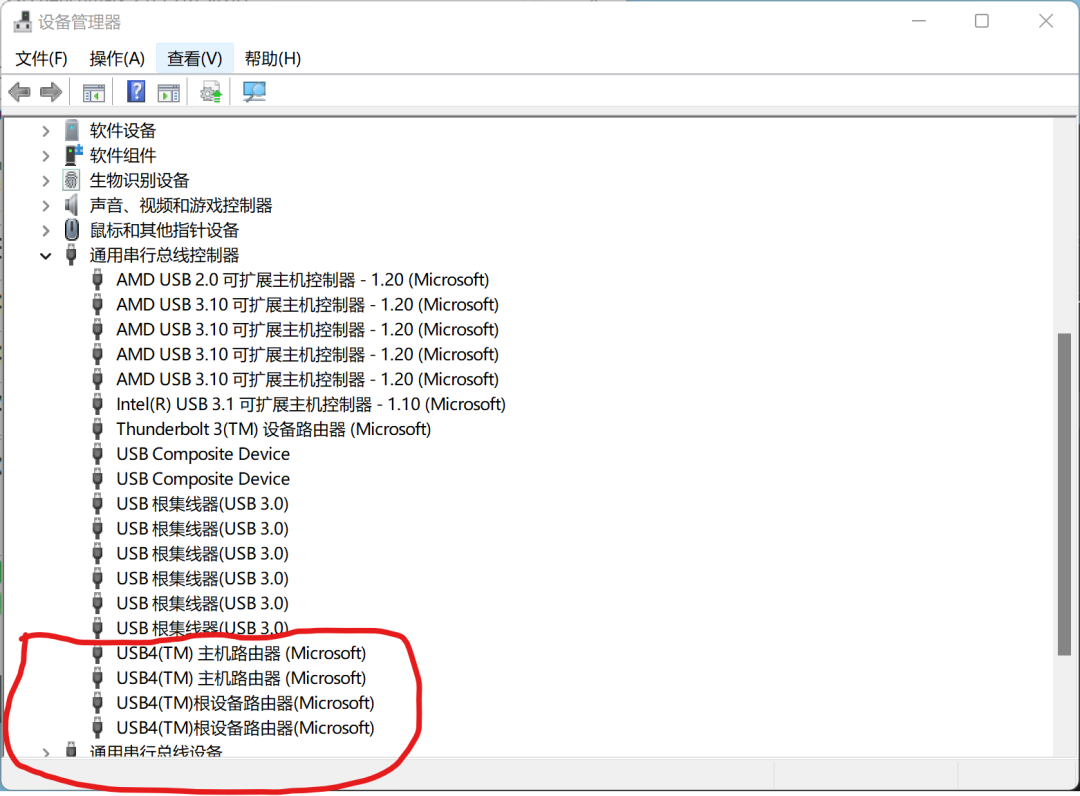Select the 软件设备 tree label
The height and width of the screenshot is (796, 1080).
coord(123,131)
